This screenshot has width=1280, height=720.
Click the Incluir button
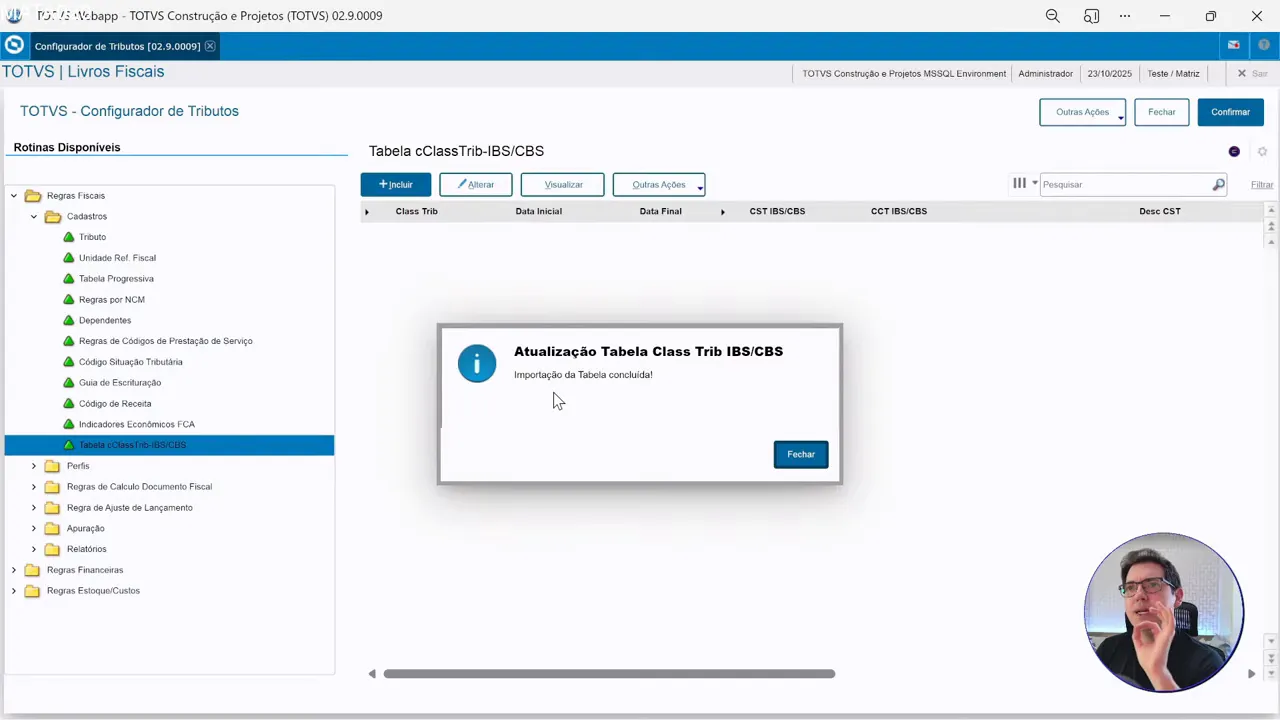(x=395, y=185)
